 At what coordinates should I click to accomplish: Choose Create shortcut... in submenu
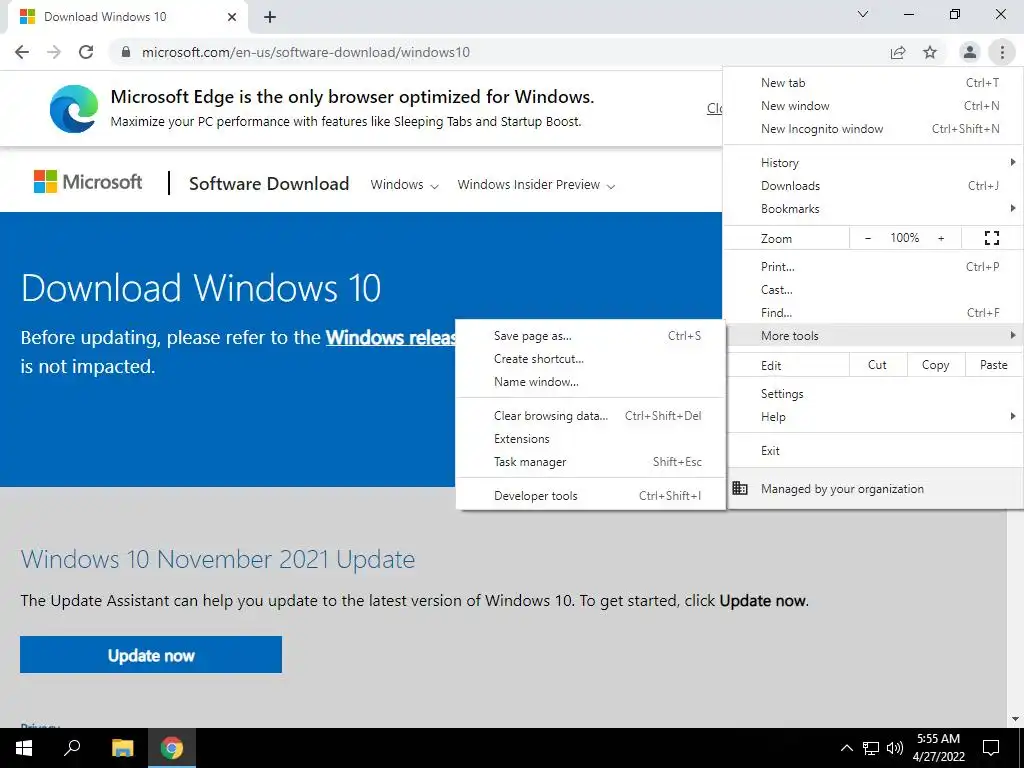click(x=590, y=359)
